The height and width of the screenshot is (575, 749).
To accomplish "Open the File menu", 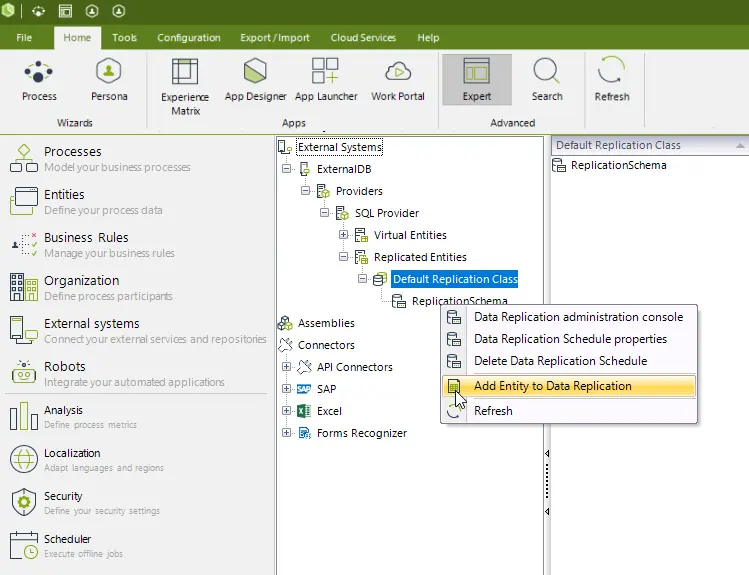I will click(x=24, y=38).
